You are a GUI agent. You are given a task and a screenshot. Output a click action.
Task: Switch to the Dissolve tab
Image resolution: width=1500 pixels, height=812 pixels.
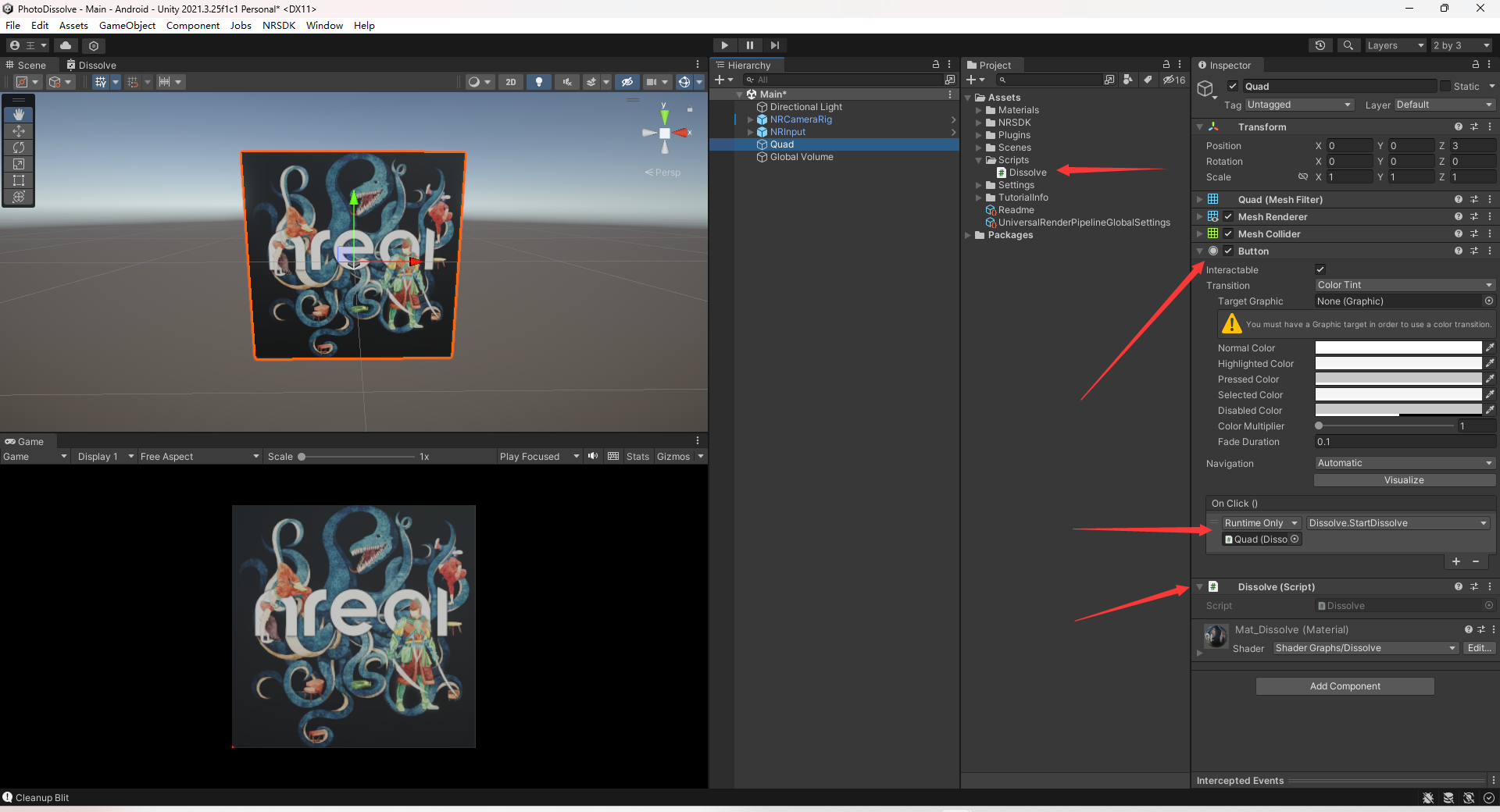coord(92,66)
